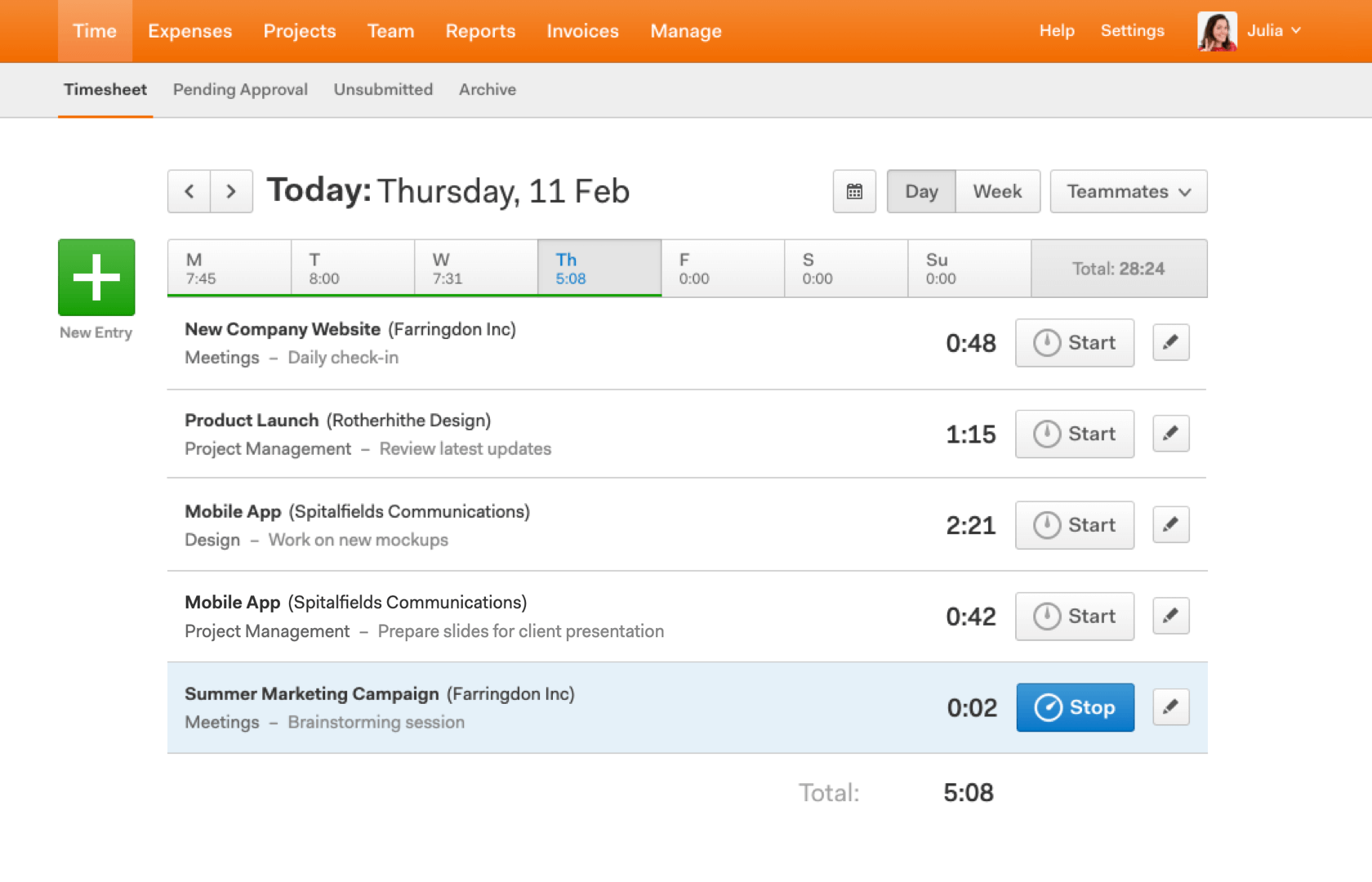Edit the Product Launch entry with its pencil icon
Image resolution: width=1372 pixels, height=882 pixels.
[1170, 434]
